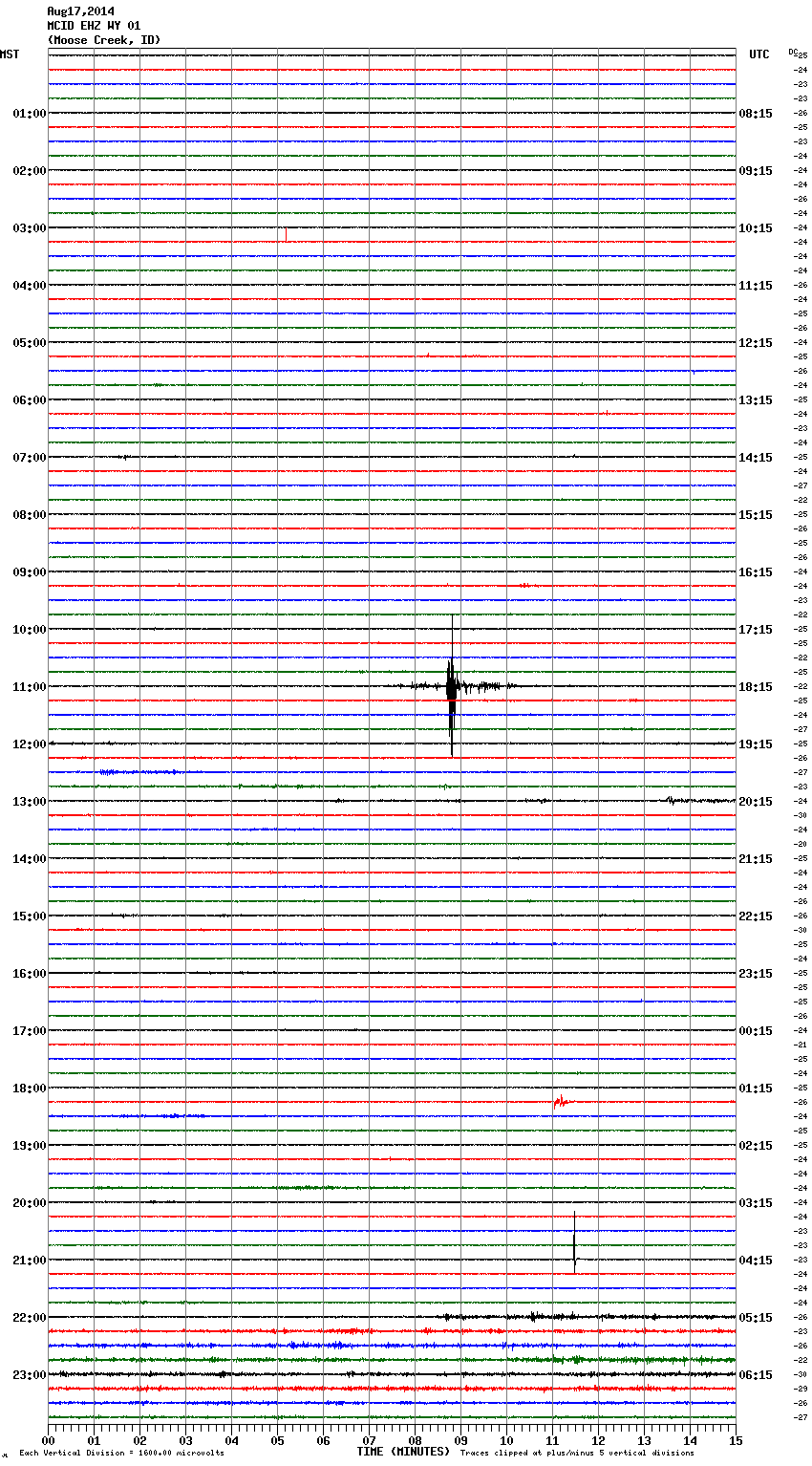Click the 10 minute tick label on bottom axis
This screenshot has height=1466, width=812.
(506, 1440)
